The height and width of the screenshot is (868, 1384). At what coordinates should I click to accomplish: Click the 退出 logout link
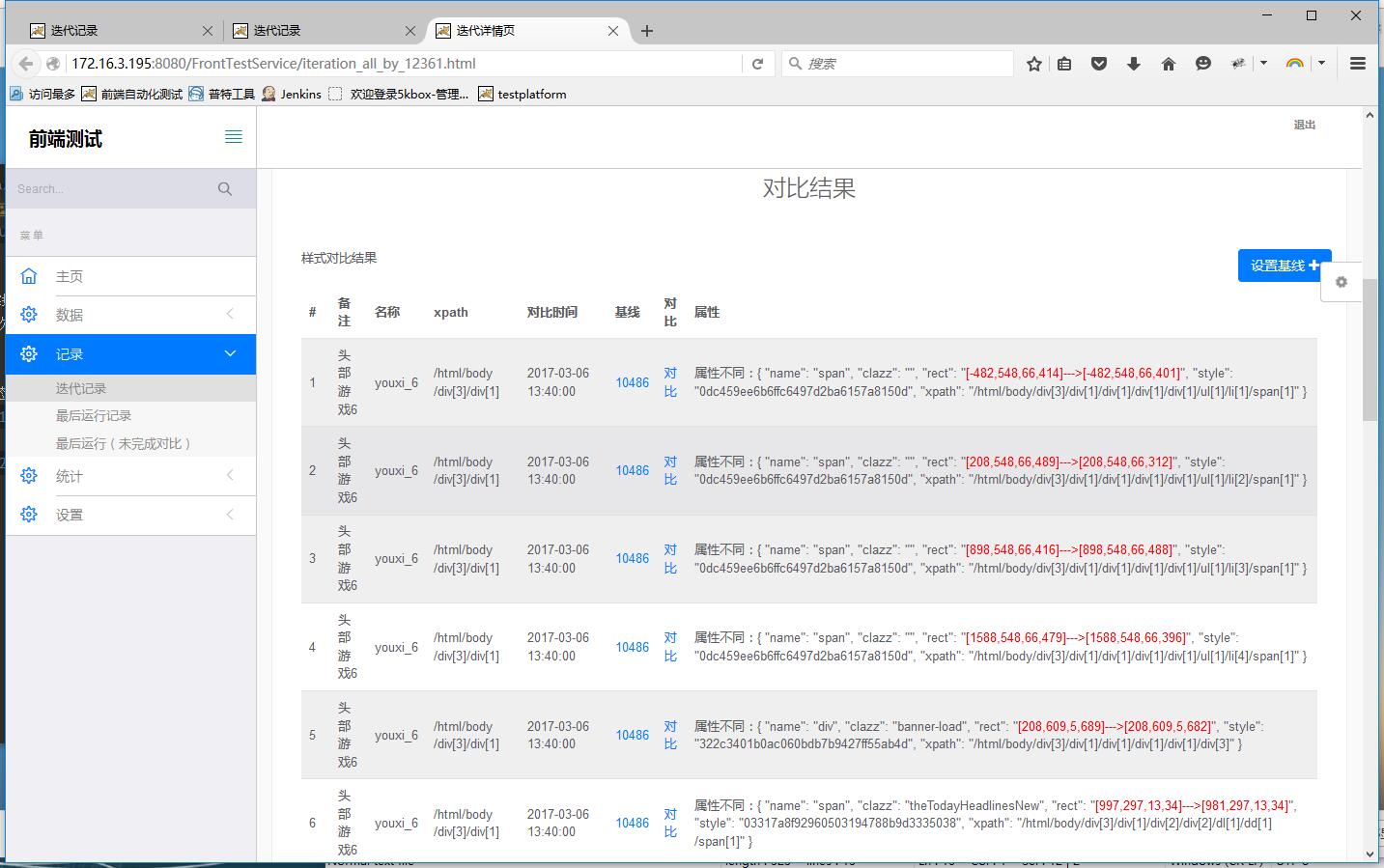click(1305, 125)
